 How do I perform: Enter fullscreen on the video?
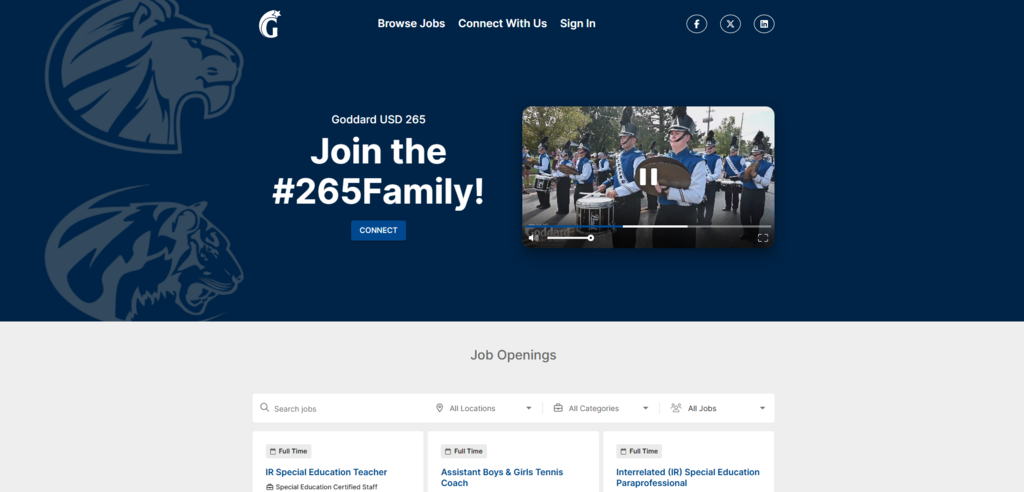point(763,238)
